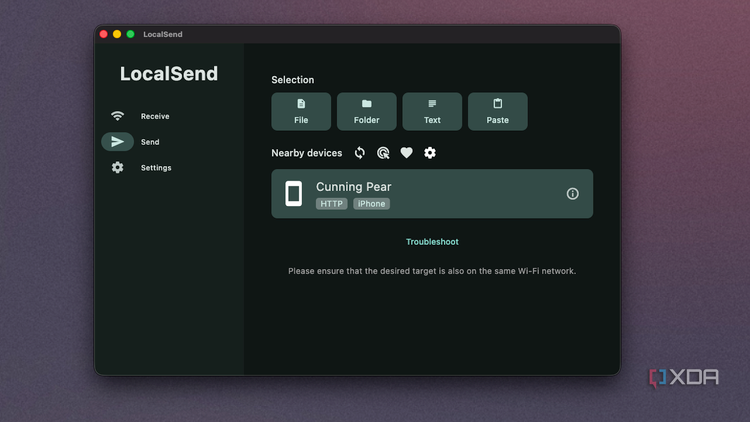
Task: Choose Folder as selection type
Action: [x=366, y=111]
